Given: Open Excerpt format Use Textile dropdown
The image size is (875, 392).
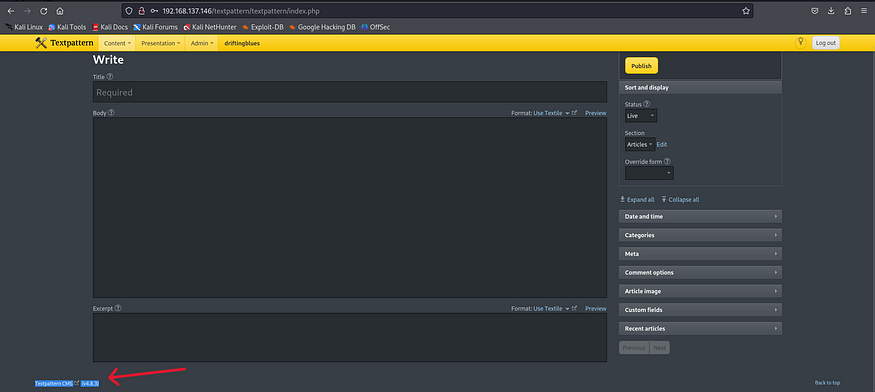Looking at the screenshot, I should click(551, 308).
